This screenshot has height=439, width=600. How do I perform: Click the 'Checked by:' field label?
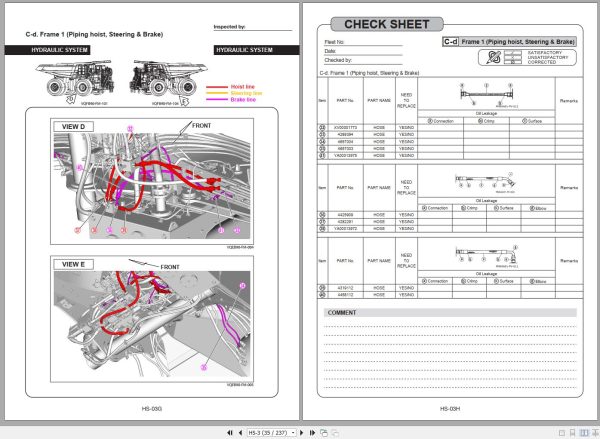[338, 60]
